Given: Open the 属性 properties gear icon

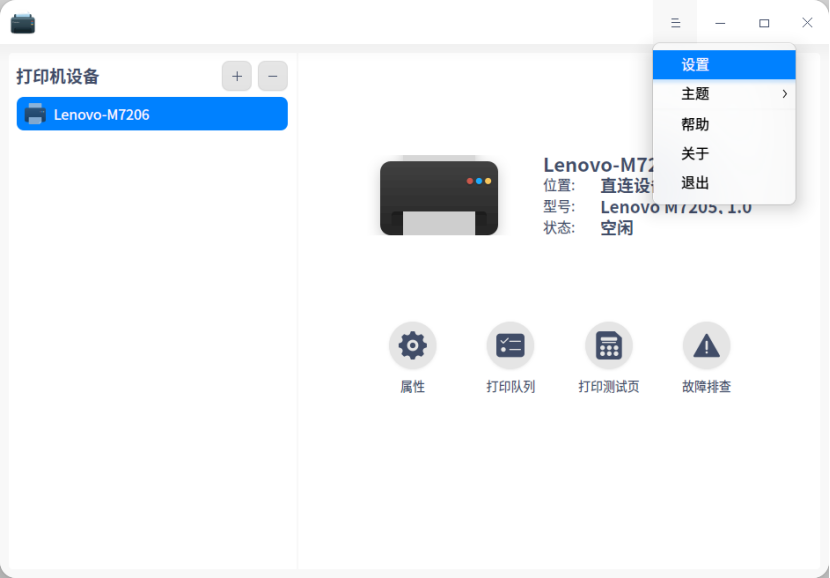Looking at the screenshot, I should (x=412, y=346).
